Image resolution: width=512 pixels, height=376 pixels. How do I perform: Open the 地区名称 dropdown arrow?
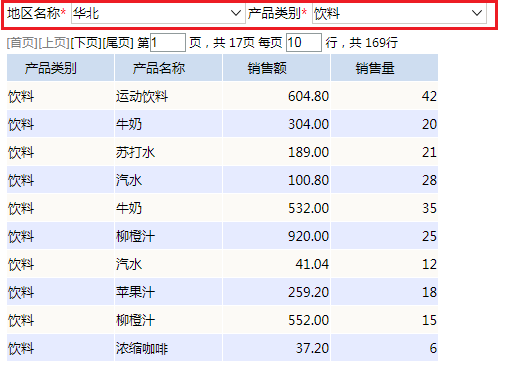point(236,13)
